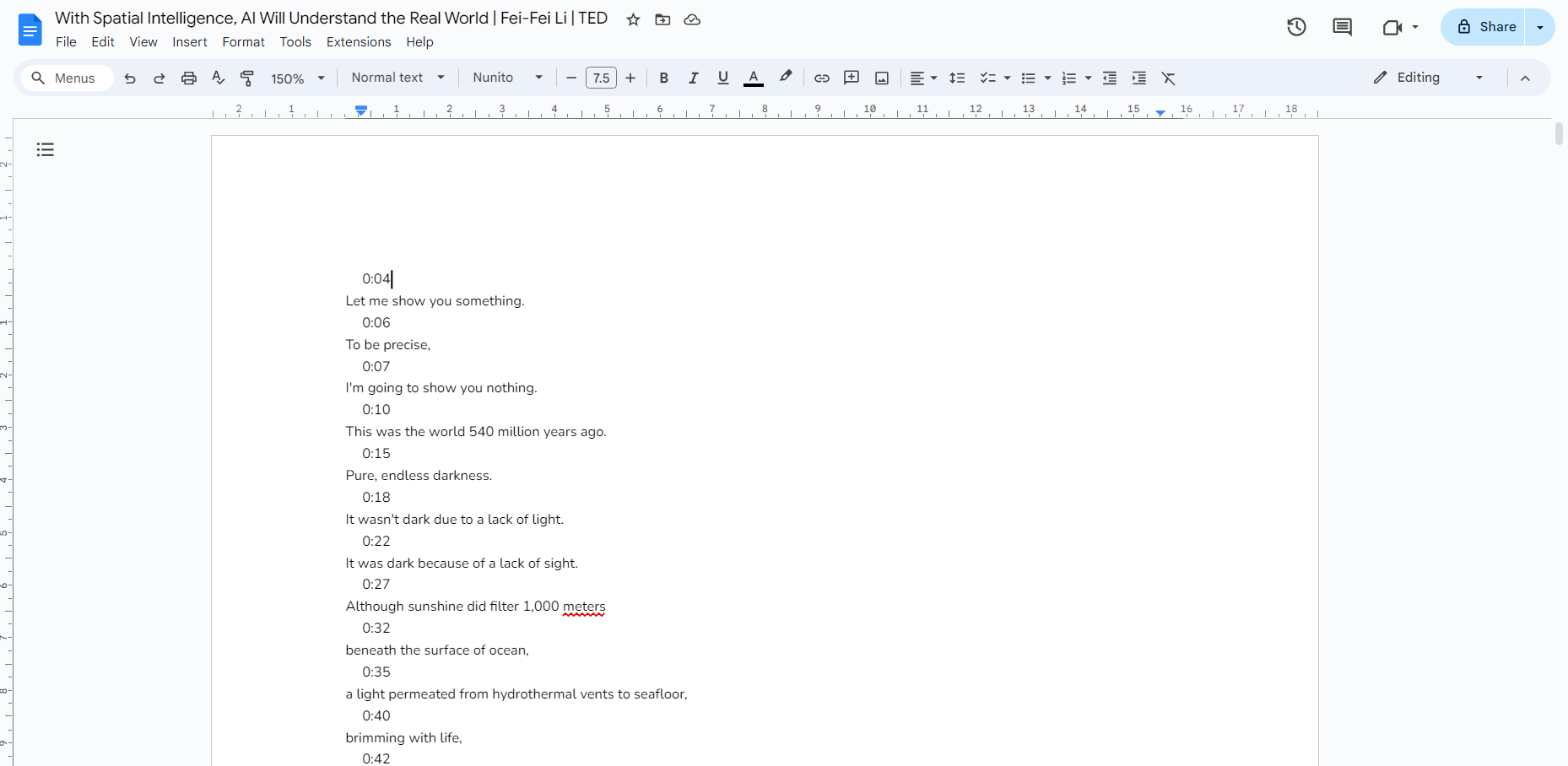Open version history clock icon
This screenshot has width=1568, height=766.
tap(1296, 27)
